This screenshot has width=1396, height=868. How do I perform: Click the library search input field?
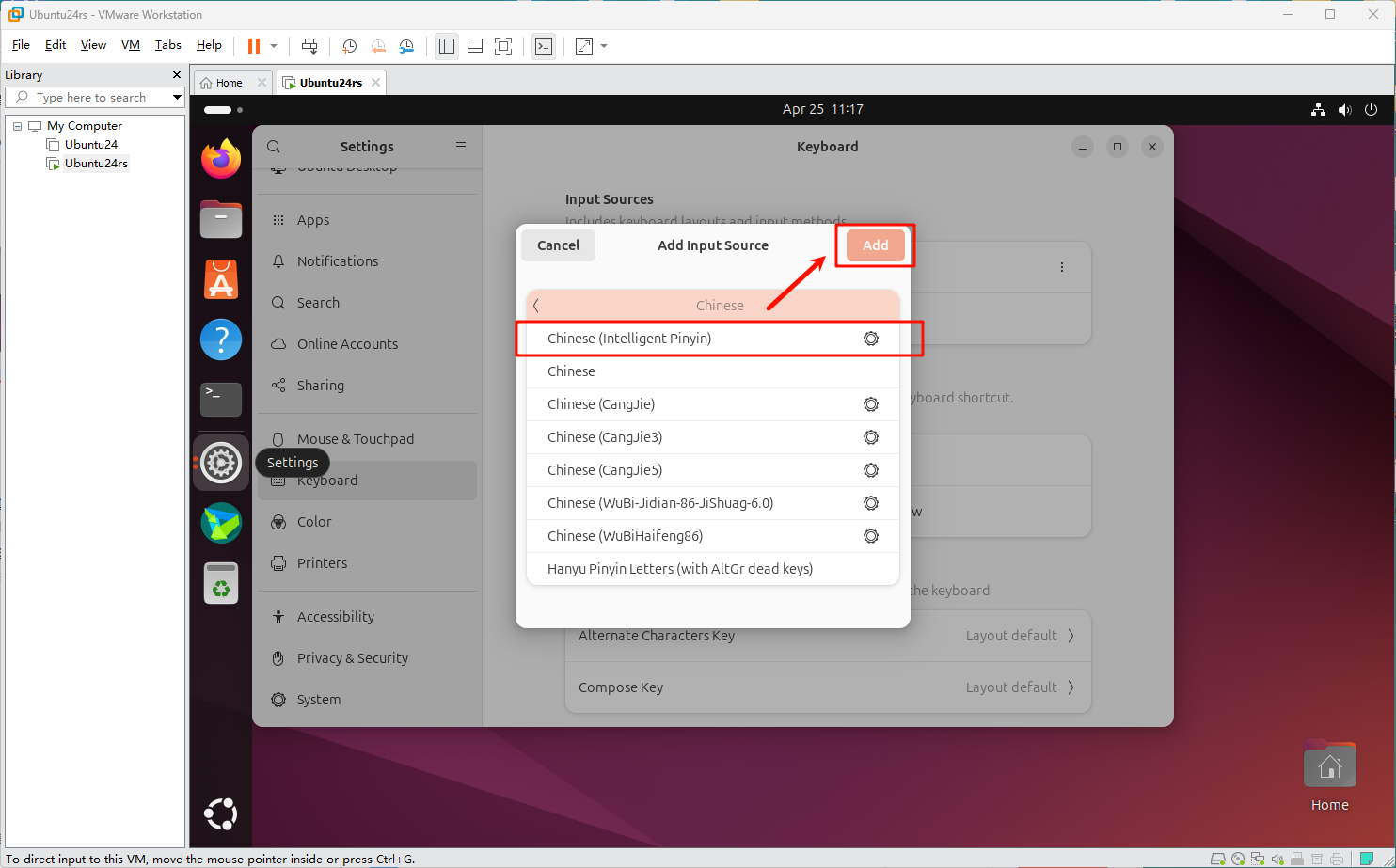pos(94,97)
